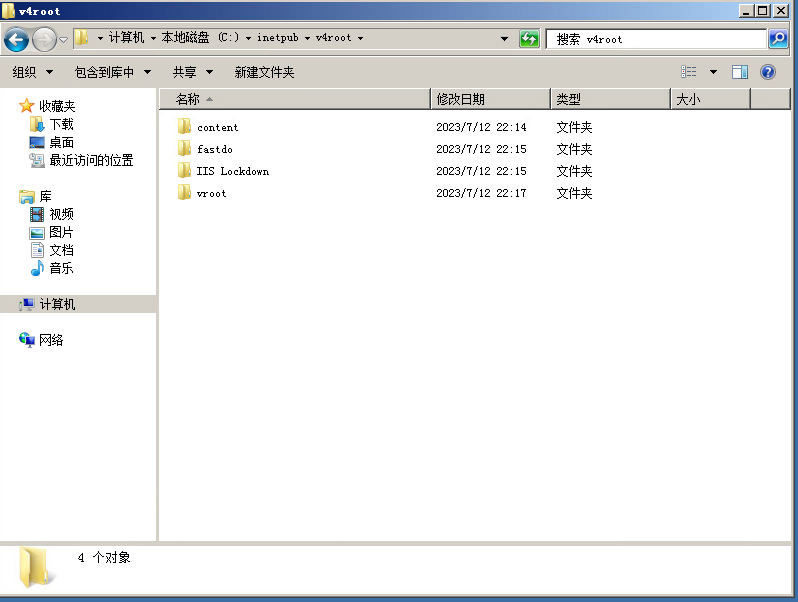Expand the arrow after 计算机 in breadcrumb
The image size is (798, 602).
[x=153, y=38]
